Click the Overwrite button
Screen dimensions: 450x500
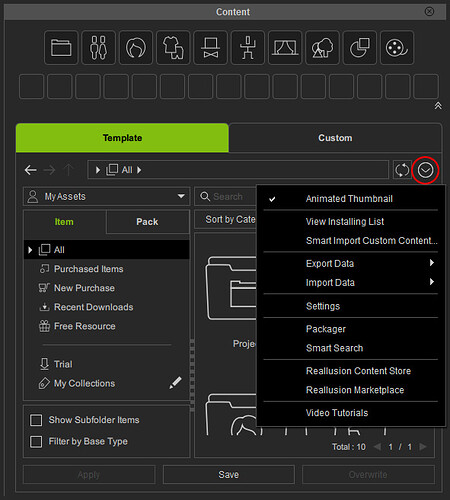coord(368,474)
